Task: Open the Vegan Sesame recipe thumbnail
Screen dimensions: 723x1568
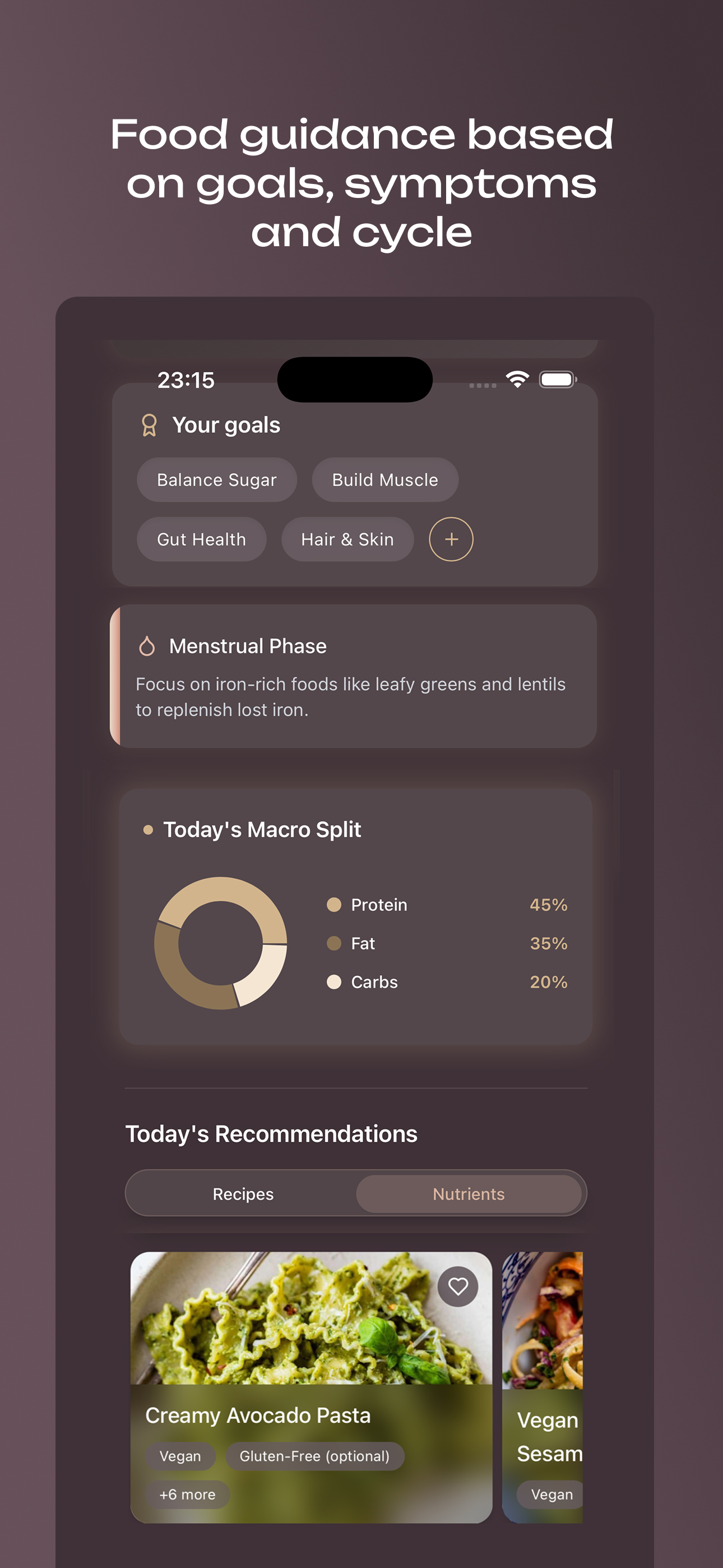Action: point(543,1320)
